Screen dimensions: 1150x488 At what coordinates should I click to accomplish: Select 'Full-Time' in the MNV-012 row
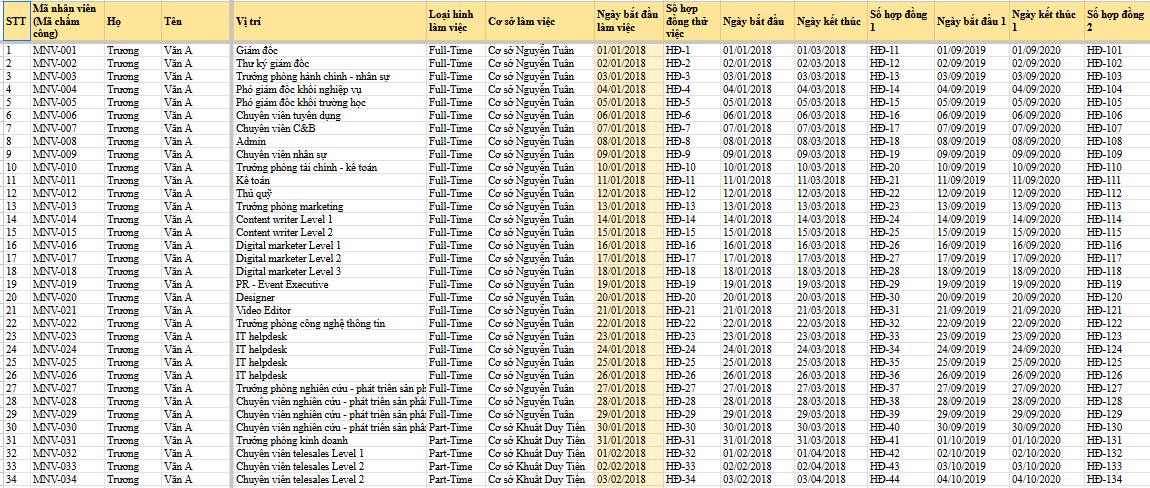pyautogui.click(x=456, y=193)
